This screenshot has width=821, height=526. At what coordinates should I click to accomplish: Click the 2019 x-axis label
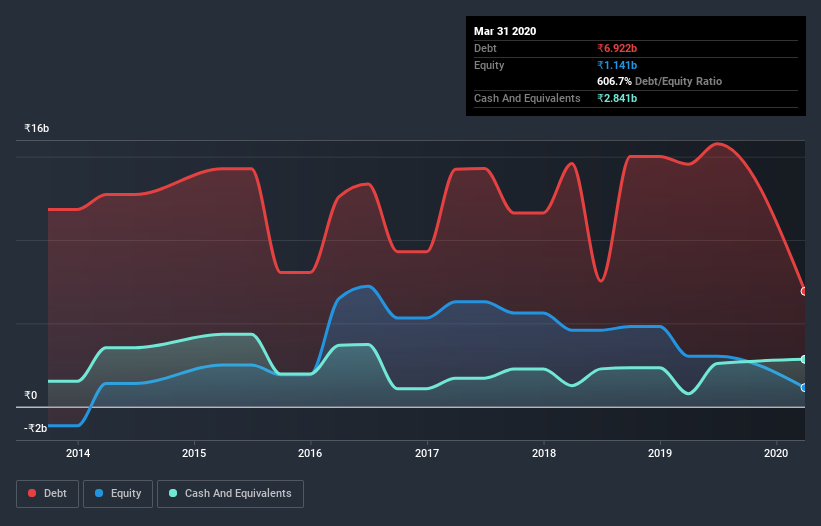[x=660, y=453]
